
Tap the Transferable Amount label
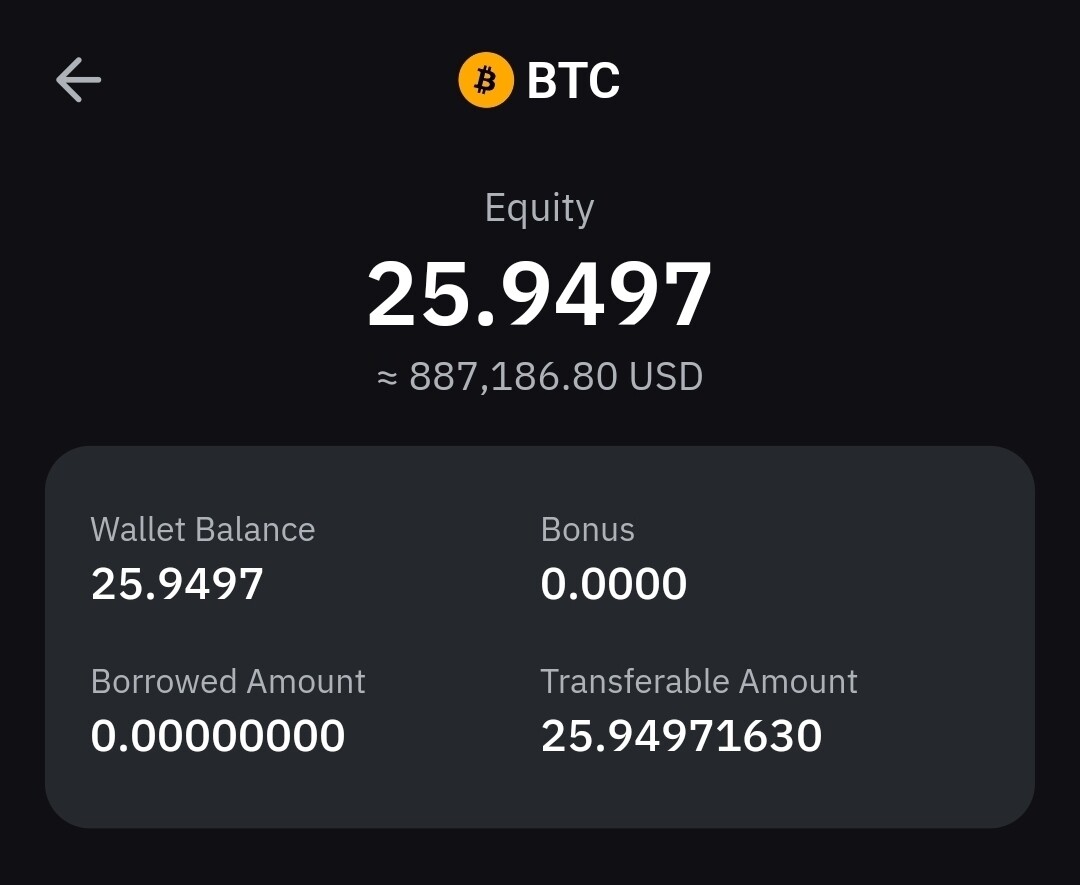[699, 681]
